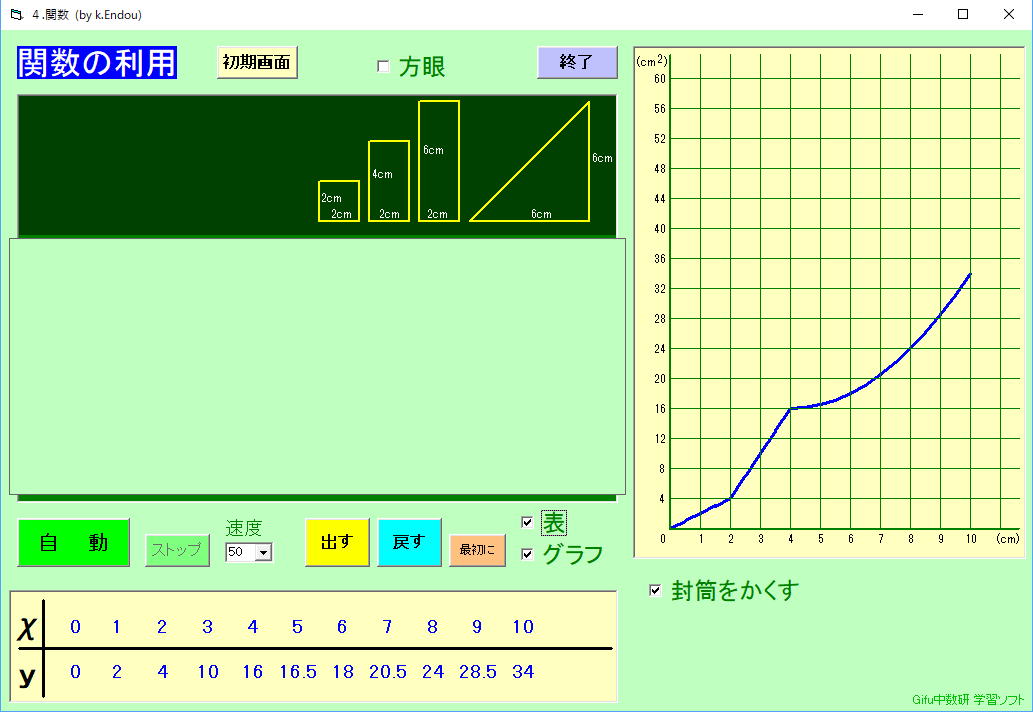Image resolution: width=1033 pixels, height=712 pixels.
Task: Uncheck the グラフ graph checkbox
Action: (527, 554)
